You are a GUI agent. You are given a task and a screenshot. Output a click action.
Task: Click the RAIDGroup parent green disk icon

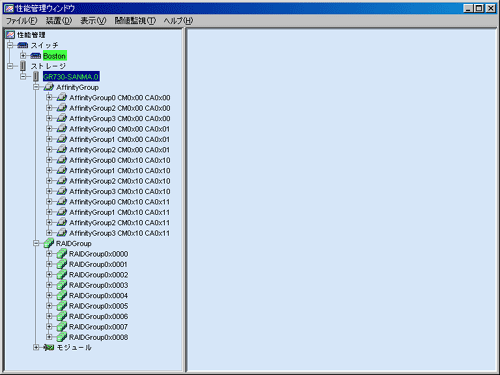pyautogui.click(x=49, y=243)
